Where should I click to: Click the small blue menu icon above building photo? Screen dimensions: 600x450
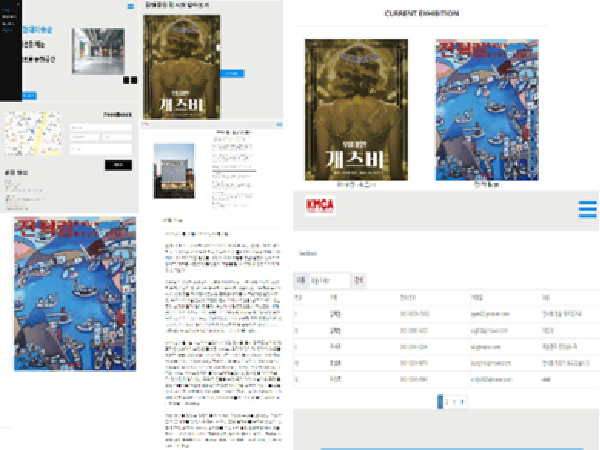[x=279, y=125]
